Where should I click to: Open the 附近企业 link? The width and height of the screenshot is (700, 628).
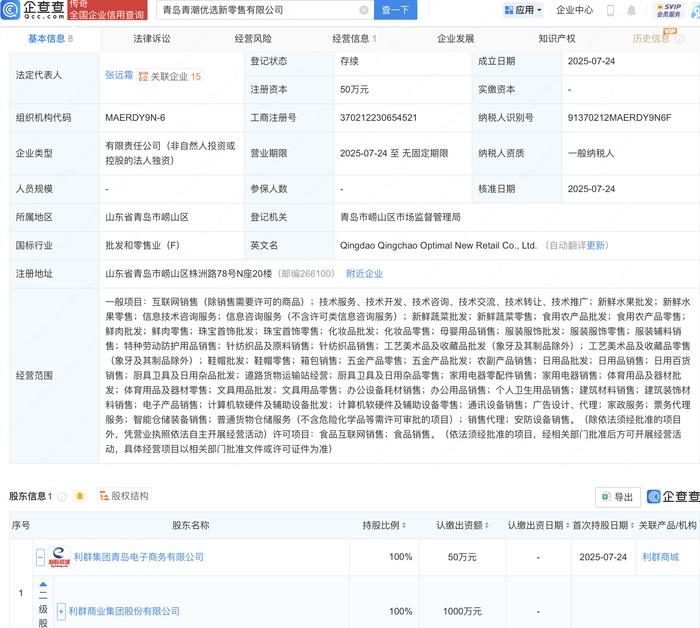click(364, 274)
